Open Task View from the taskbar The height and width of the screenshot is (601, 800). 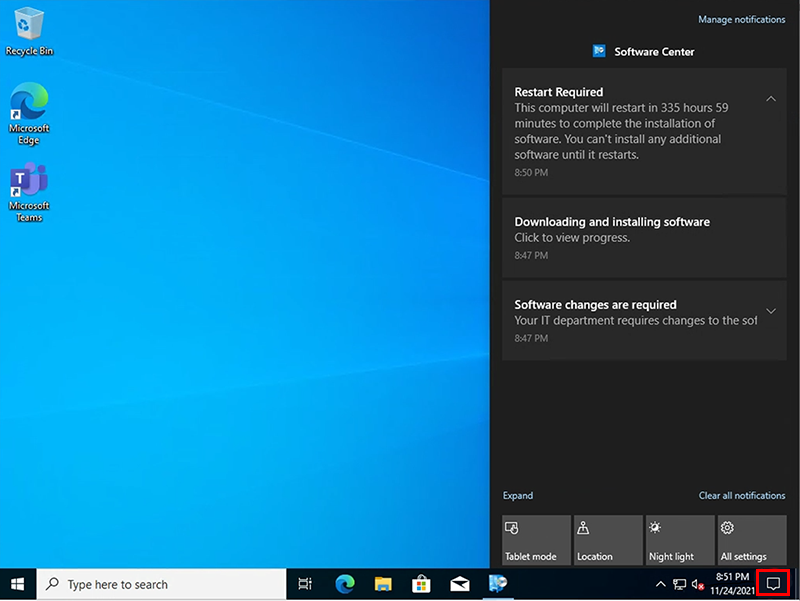tap(306, 584)
